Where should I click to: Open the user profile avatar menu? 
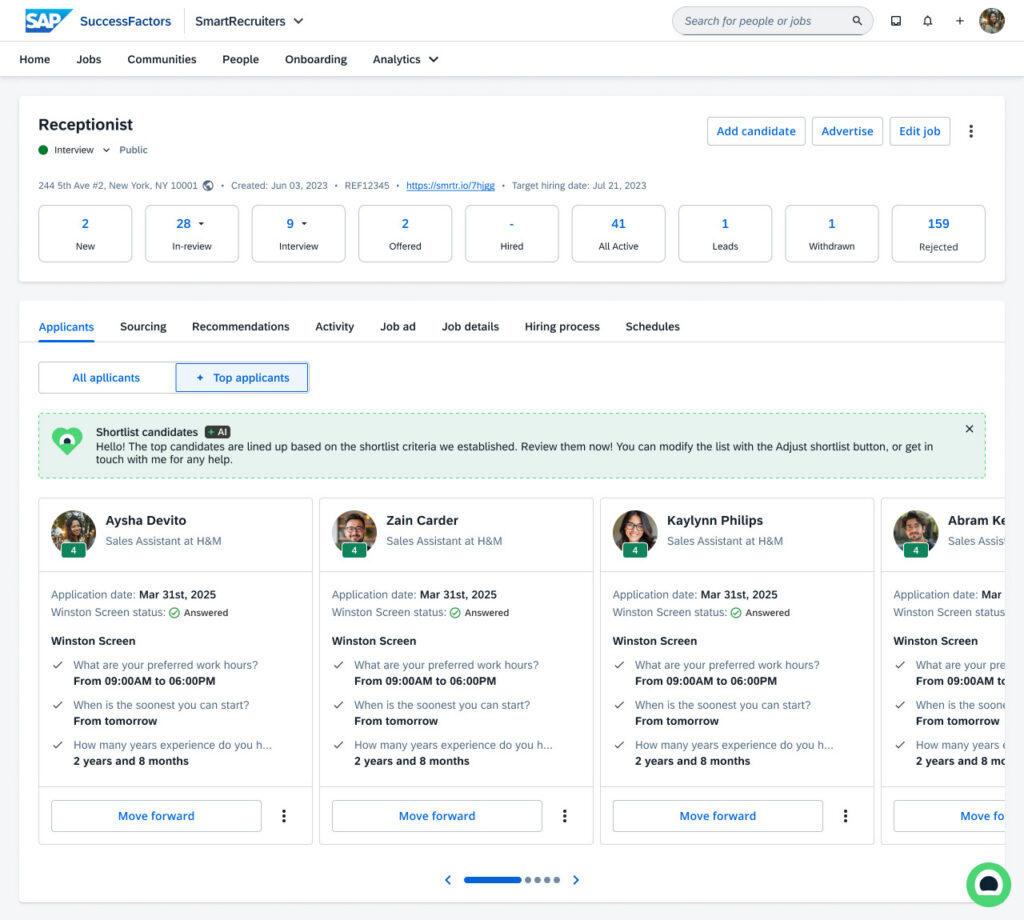[x=992, y=21]
